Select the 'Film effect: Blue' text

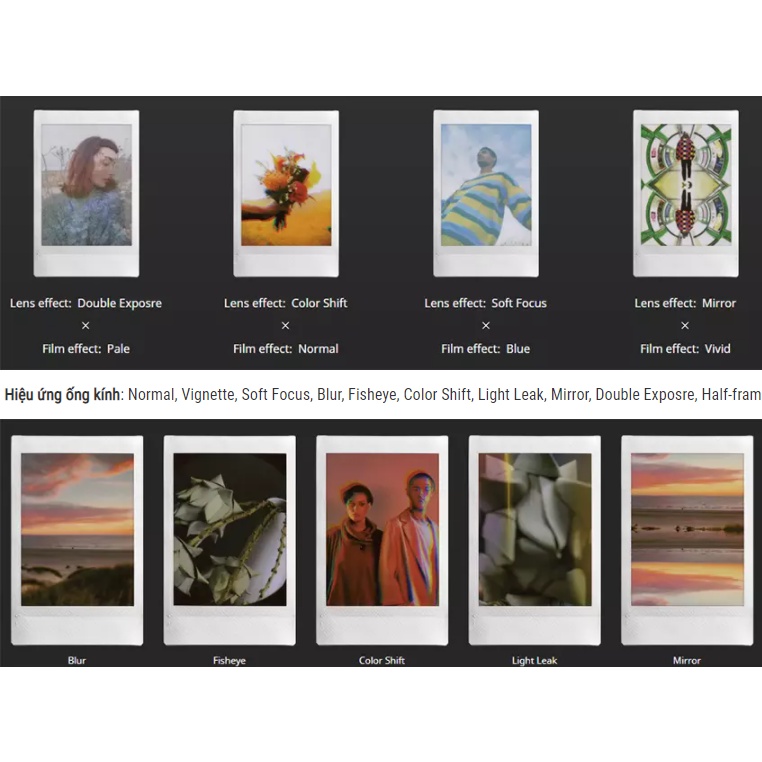[x=486, y=349]
